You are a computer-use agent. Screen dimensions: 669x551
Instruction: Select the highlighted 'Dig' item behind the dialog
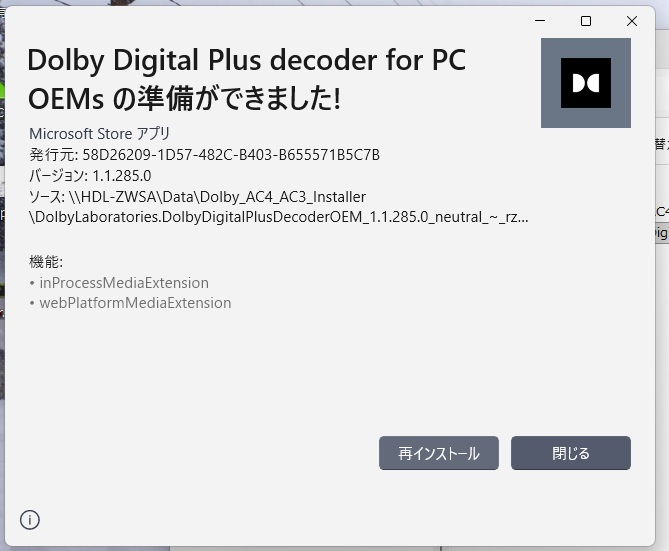pos(661,233)
